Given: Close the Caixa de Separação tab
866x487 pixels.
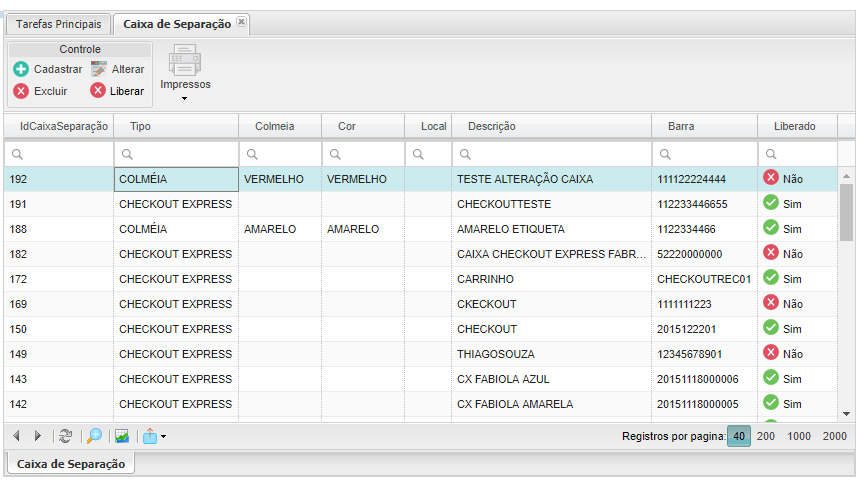Looking at the screenshot, I should pyautogui.click(x=241, y=22).
